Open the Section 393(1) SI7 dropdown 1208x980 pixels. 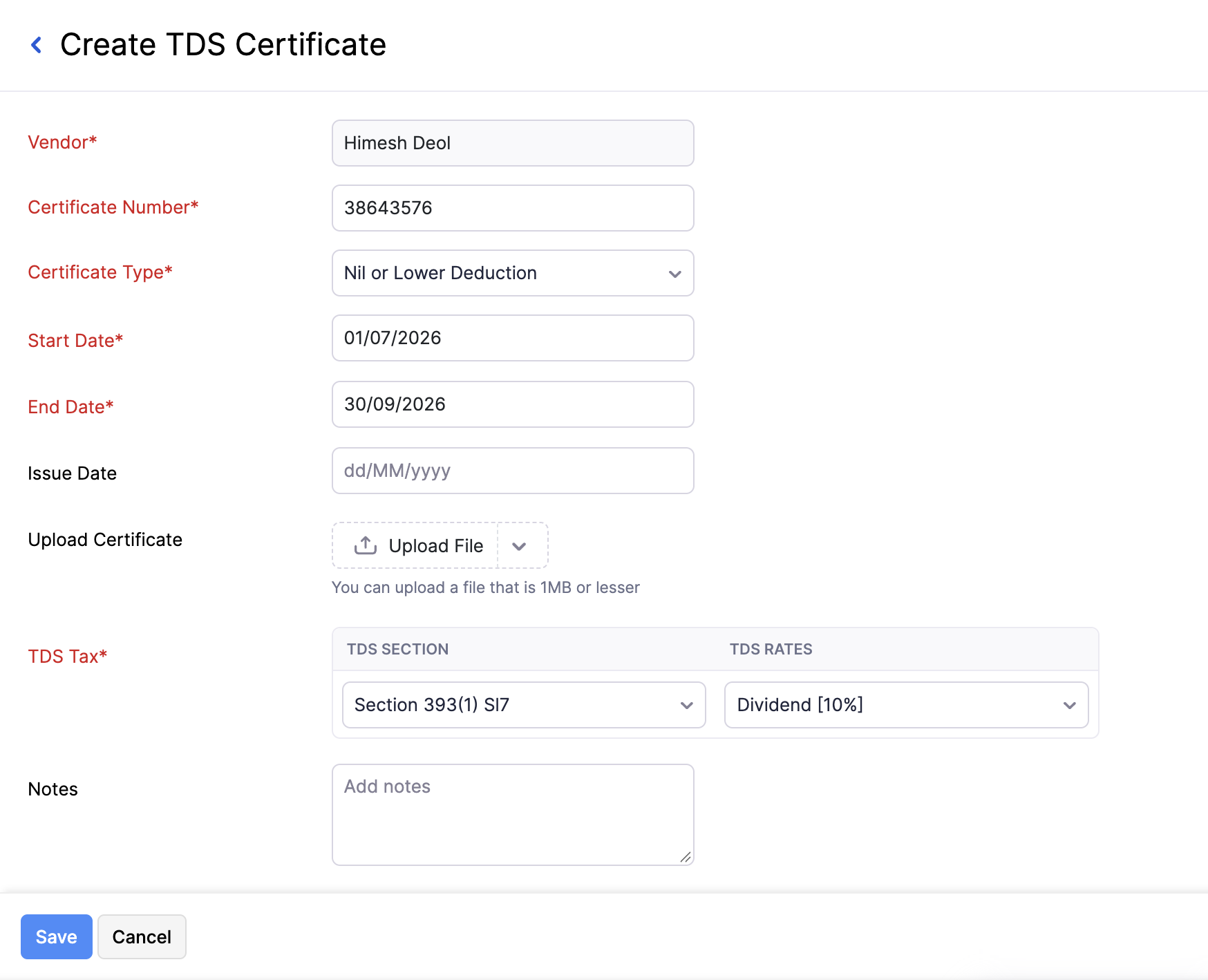coord(524,705)
